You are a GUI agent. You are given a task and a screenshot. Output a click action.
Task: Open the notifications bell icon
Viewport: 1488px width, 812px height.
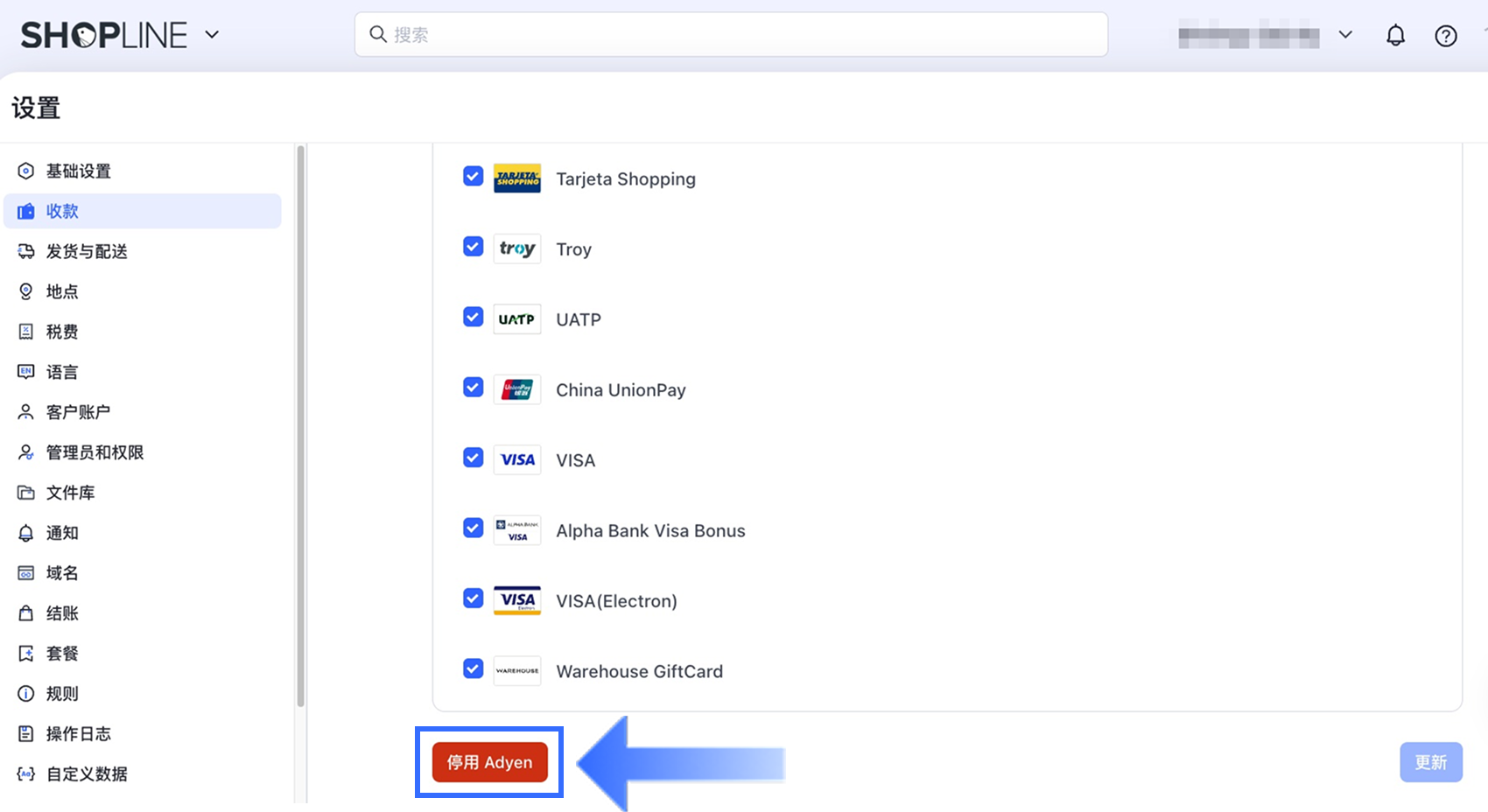point(1395,36)
